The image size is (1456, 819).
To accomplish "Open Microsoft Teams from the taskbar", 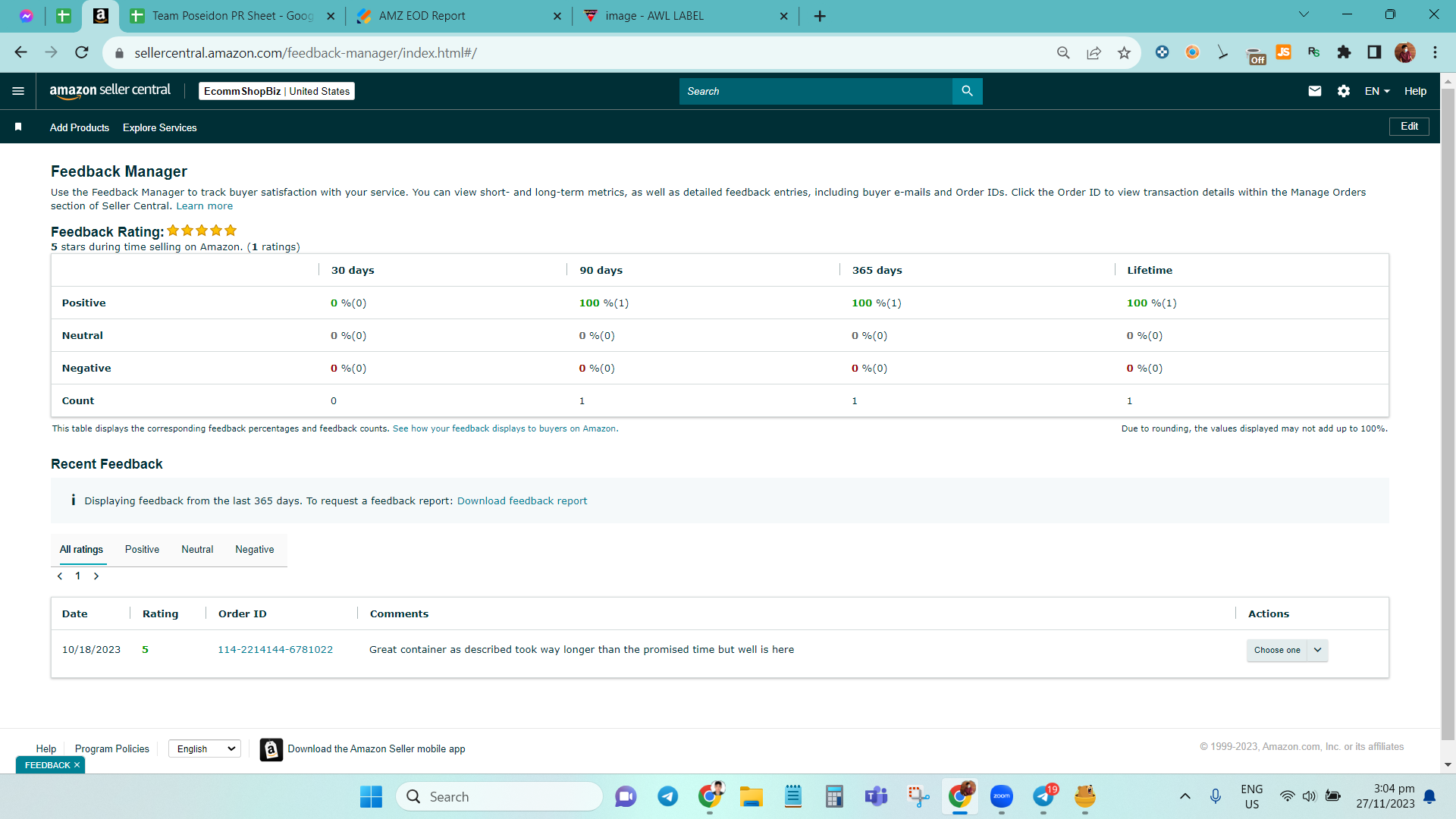I will point(876,796).
